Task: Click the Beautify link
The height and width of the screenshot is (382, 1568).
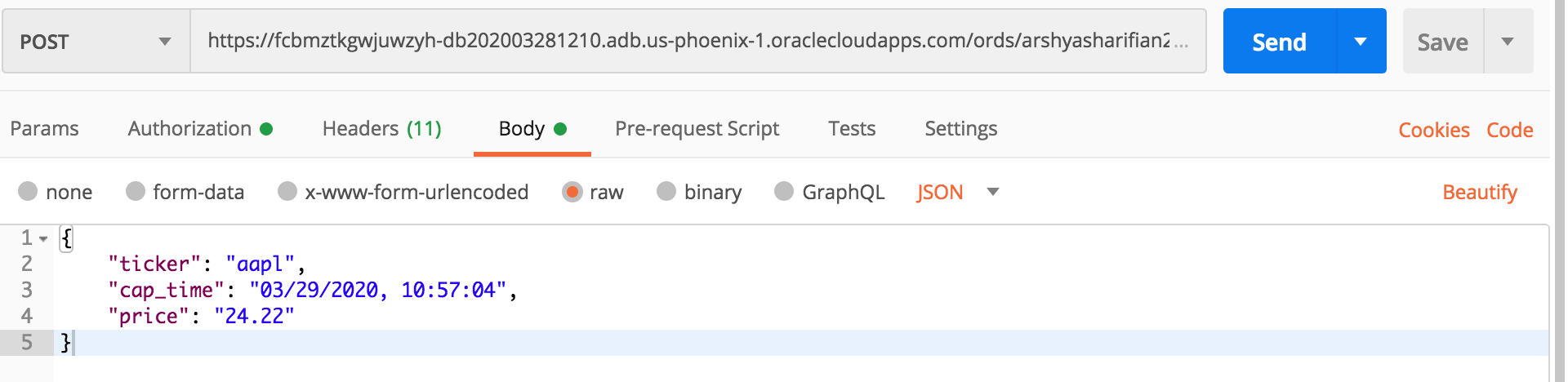Action: 1480,193
